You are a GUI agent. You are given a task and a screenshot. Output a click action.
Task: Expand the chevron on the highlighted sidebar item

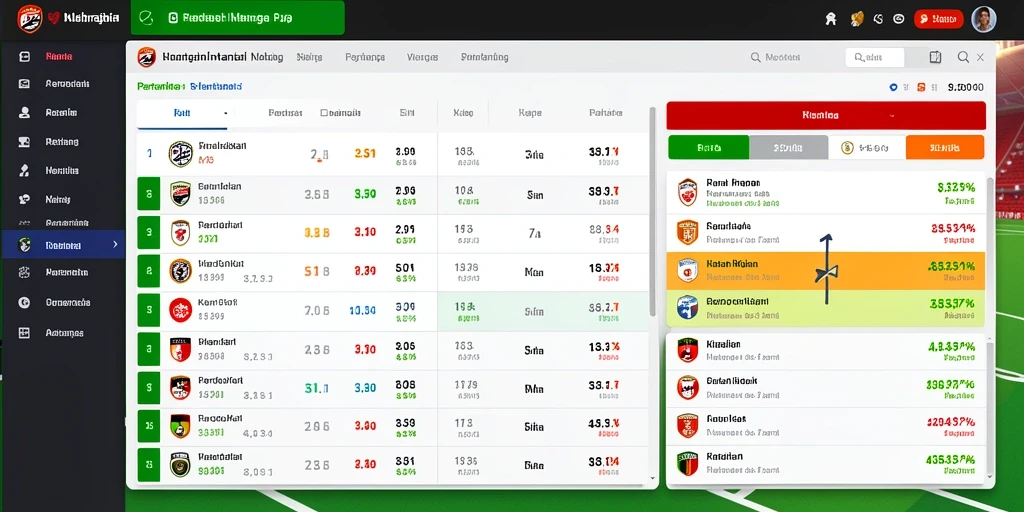pos(115,244)
